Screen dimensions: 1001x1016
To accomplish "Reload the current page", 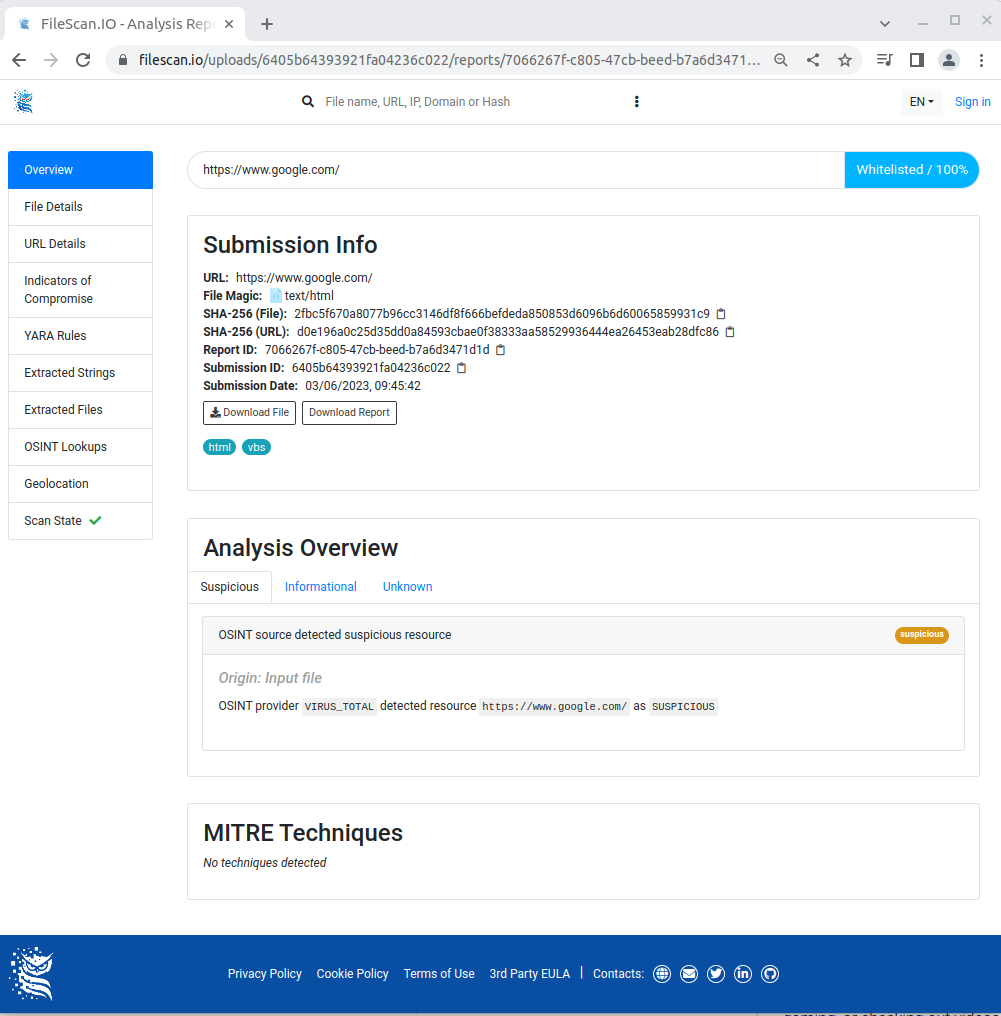I will click(83, 60).
